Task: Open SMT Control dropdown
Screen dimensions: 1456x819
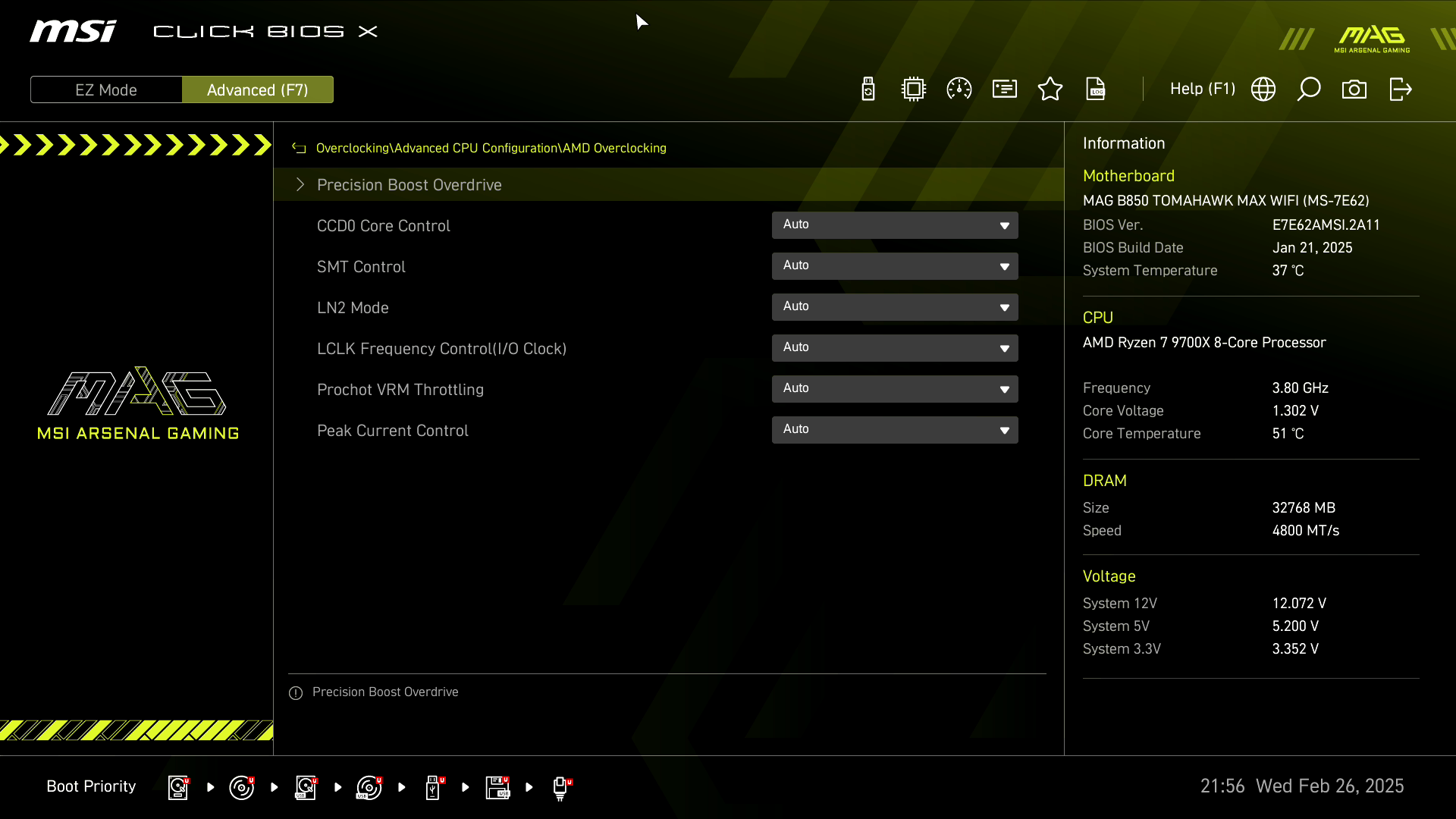Action: (895, 266)
